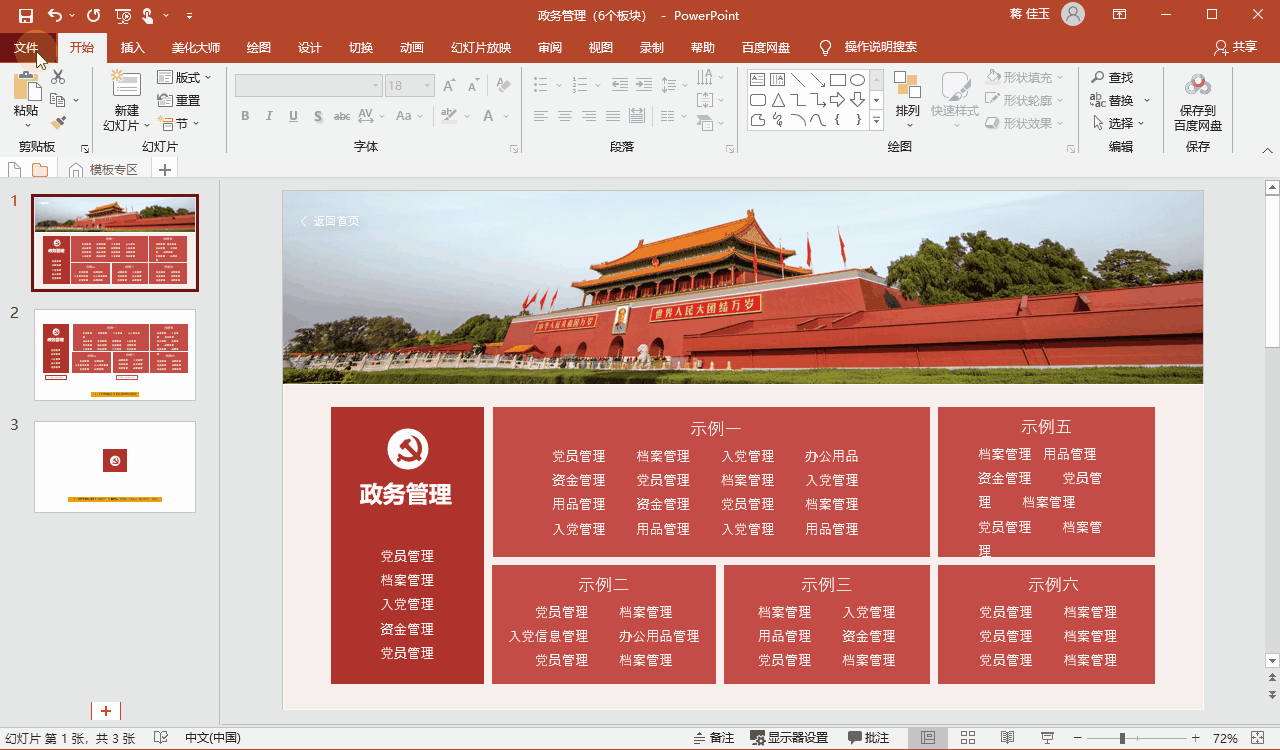1280x750 pixels.
Task: Select the triangle shape in gallery
Action: (x=778, y=100)
